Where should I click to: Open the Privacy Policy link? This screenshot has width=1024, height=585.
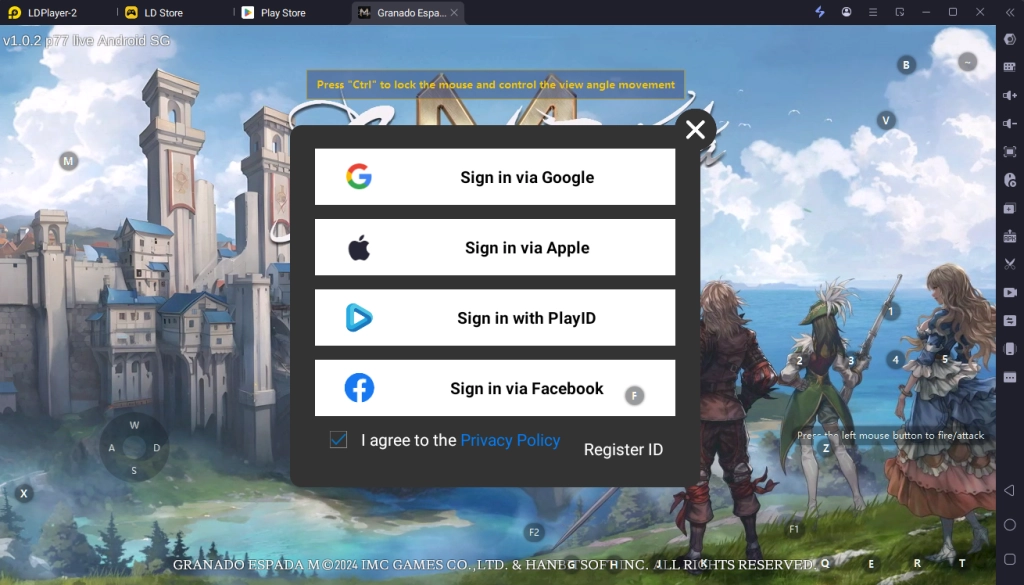510,440
